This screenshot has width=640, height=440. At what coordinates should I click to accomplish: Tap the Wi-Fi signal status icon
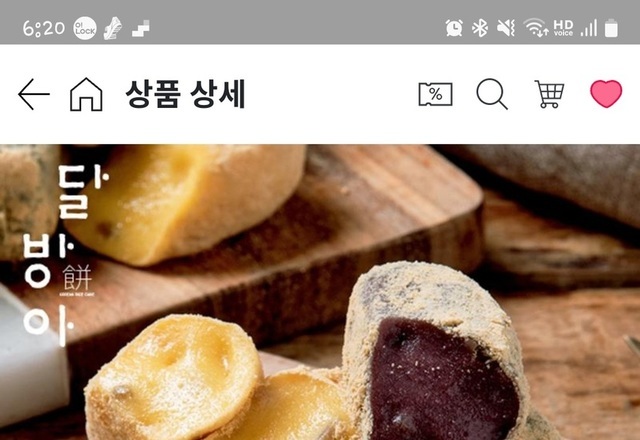pyautogui.click(x=536, y=28)
